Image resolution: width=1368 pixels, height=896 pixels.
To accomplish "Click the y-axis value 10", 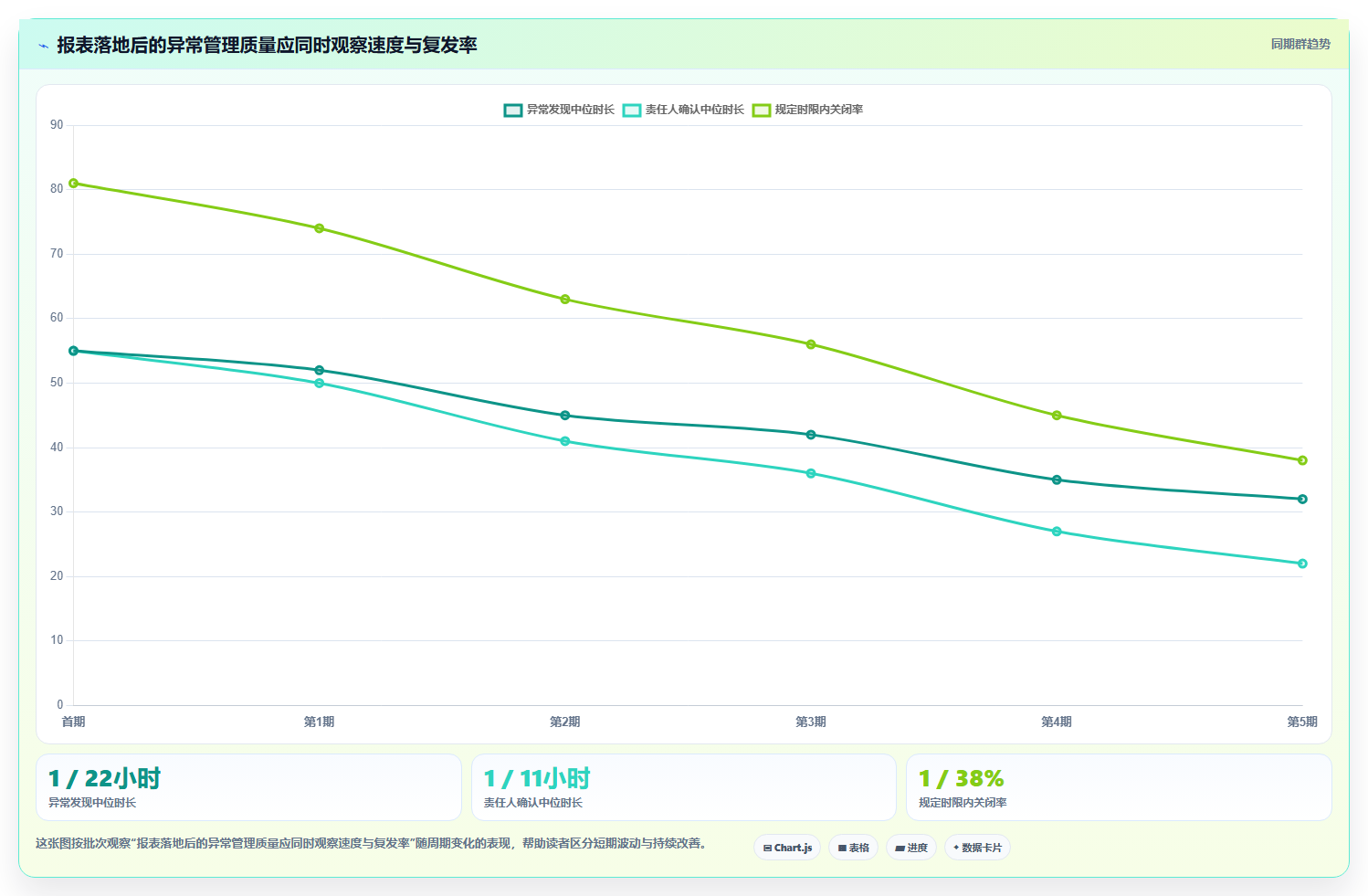I will [x=57, y=640].
